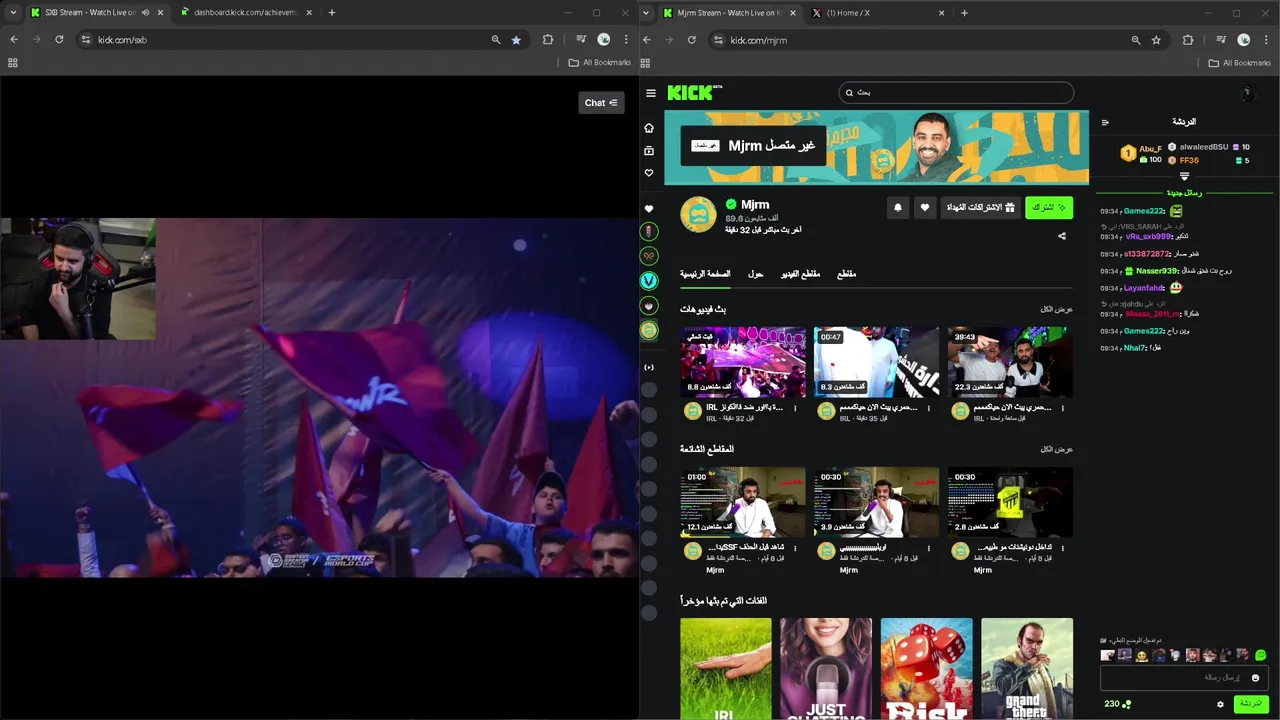Open the 01:00 popular clip thumbnail

[743, 502]
